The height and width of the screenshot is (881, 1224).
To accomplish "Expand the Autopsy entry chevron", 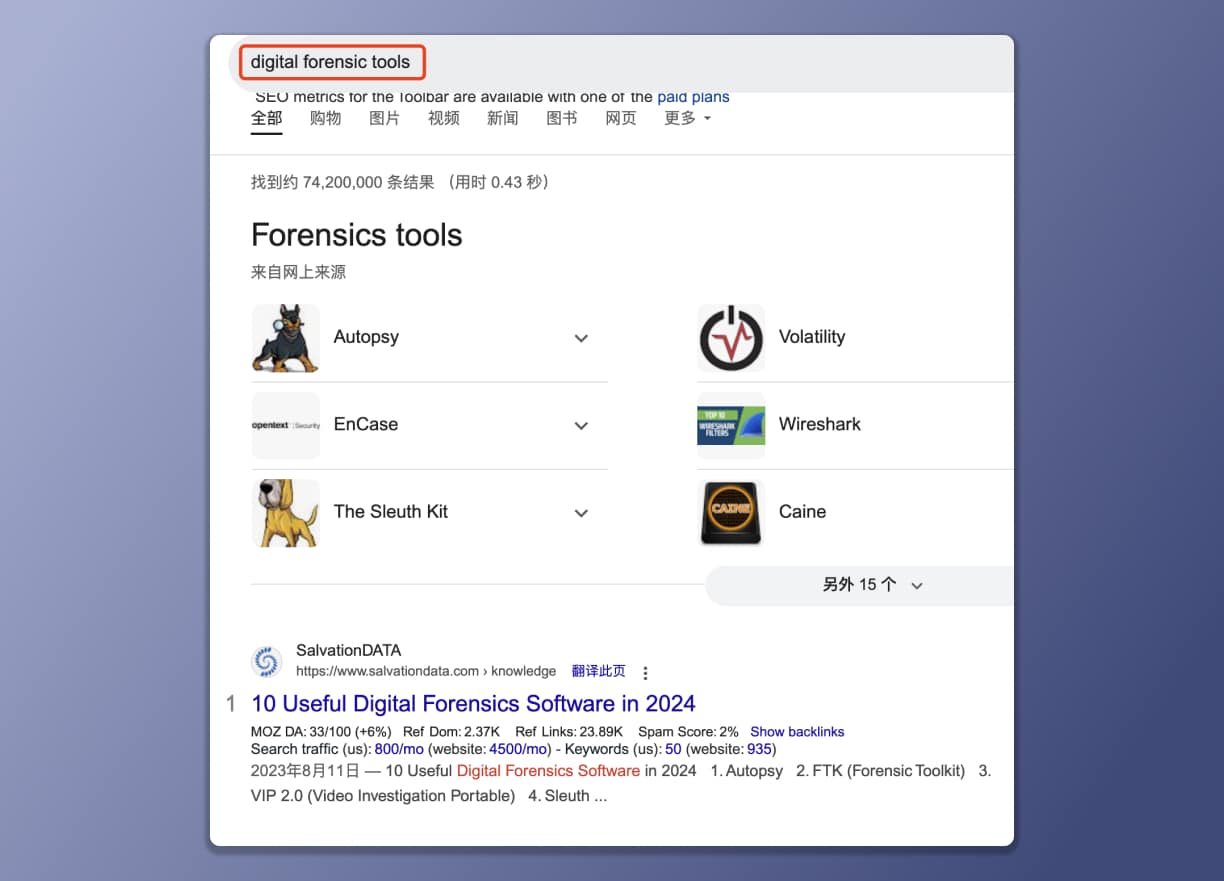I will coord(581,338).
